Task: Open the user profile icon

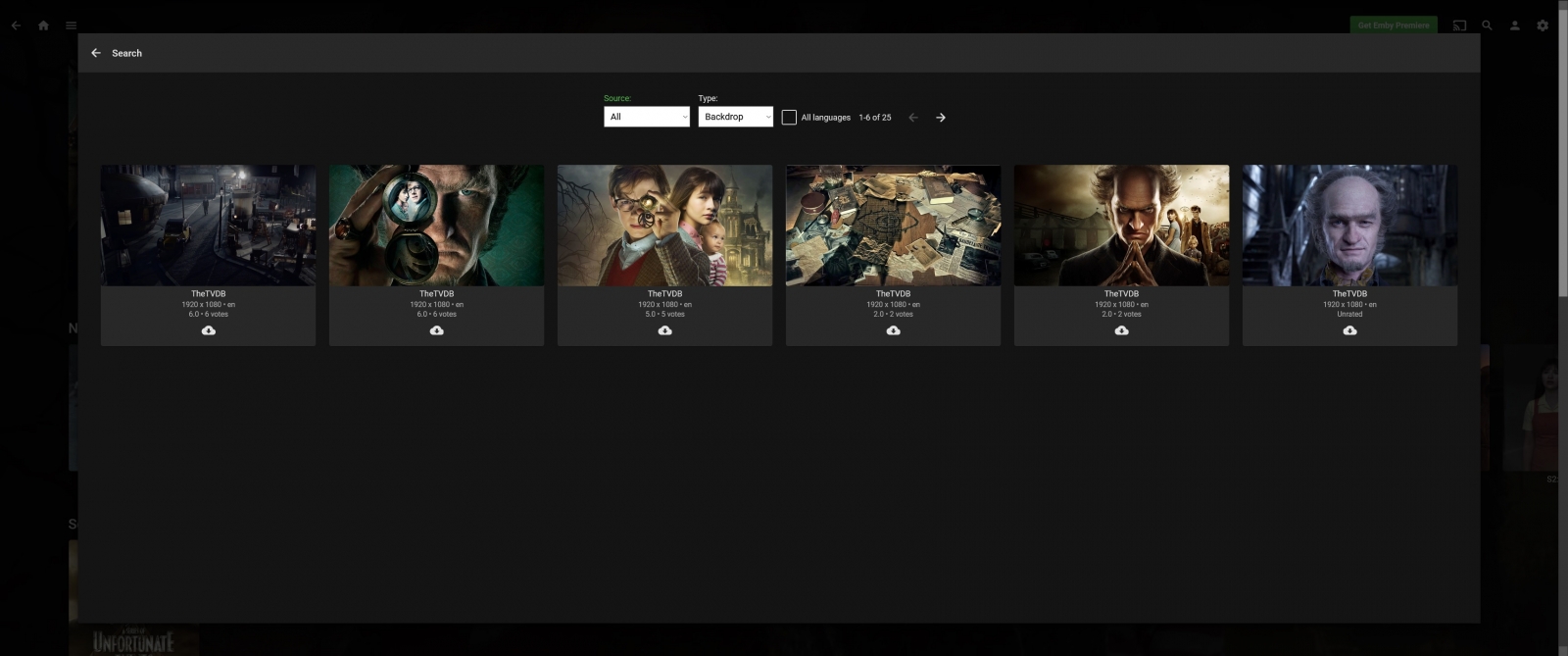Action: point(1514,25)
